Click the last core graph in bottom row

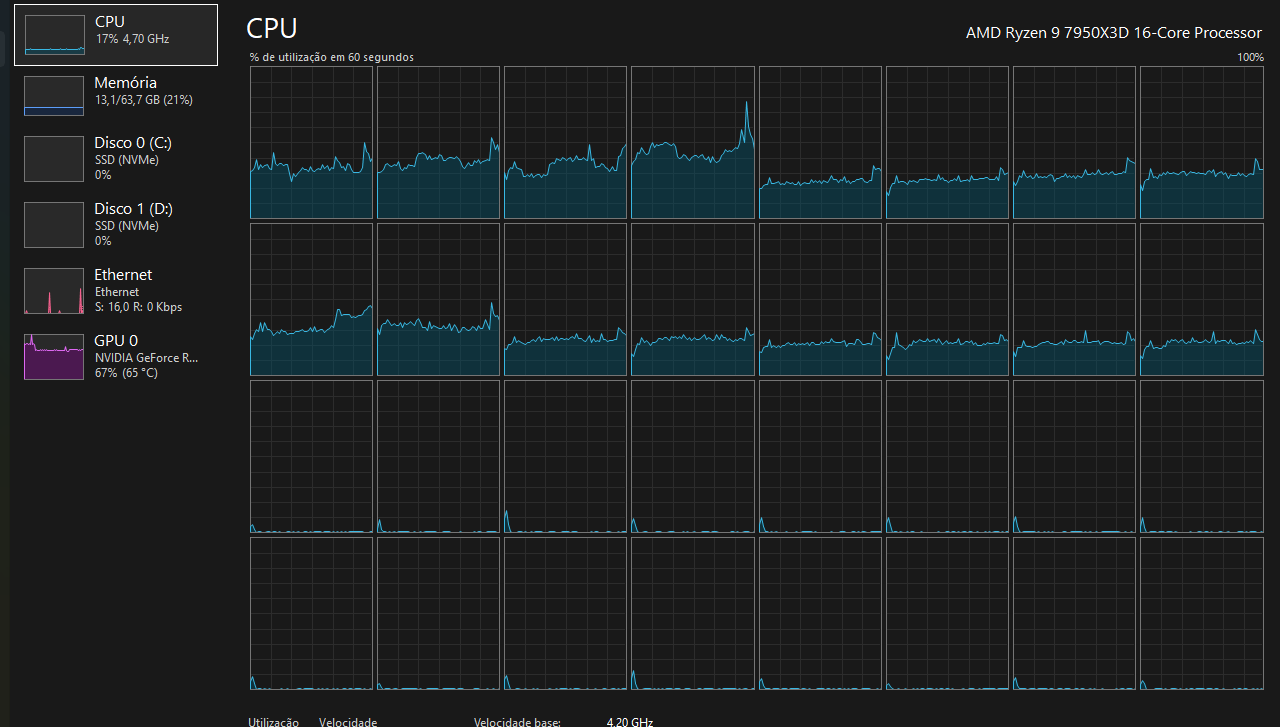(1202, 613)
